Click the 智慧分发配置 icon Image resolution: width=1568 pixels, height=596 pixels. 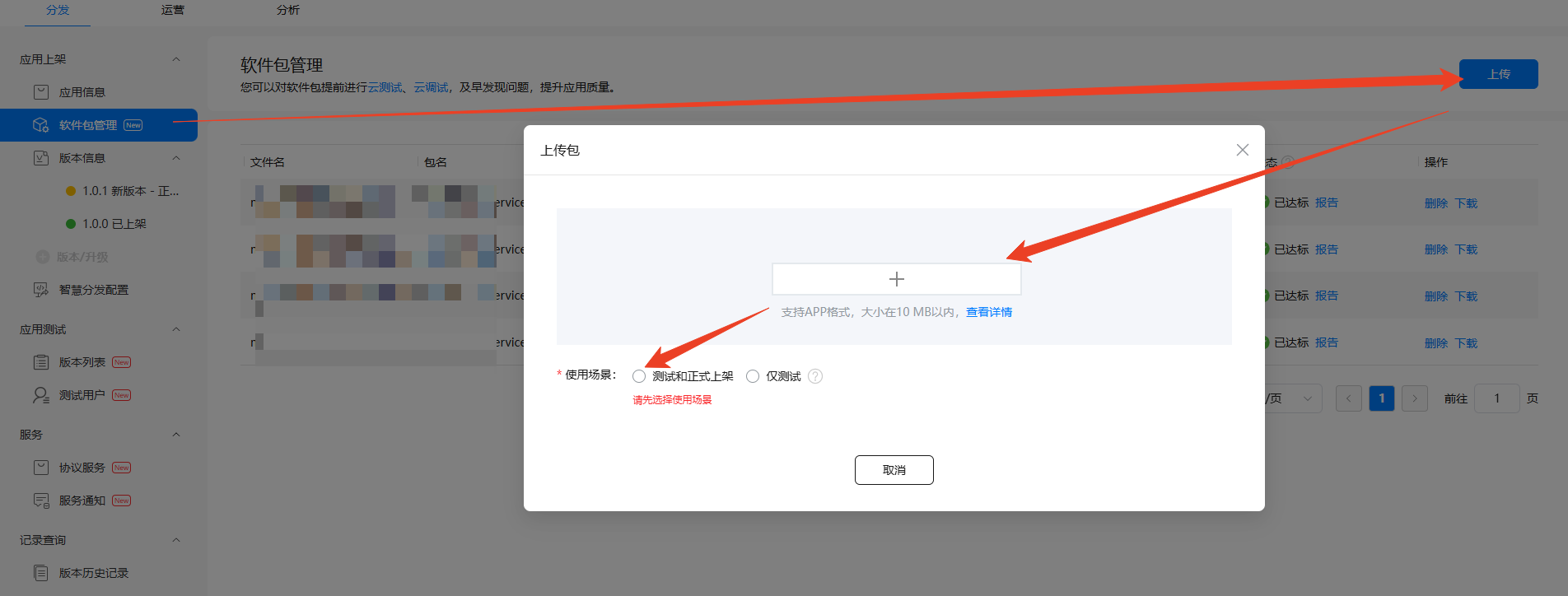41,290
